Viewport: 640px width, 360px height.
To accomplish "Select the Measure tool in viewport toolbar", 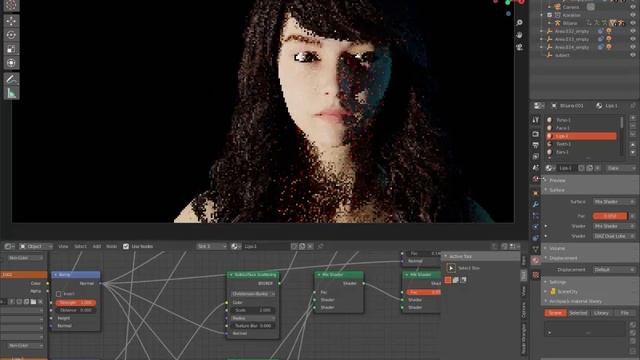I will [11, 93].
